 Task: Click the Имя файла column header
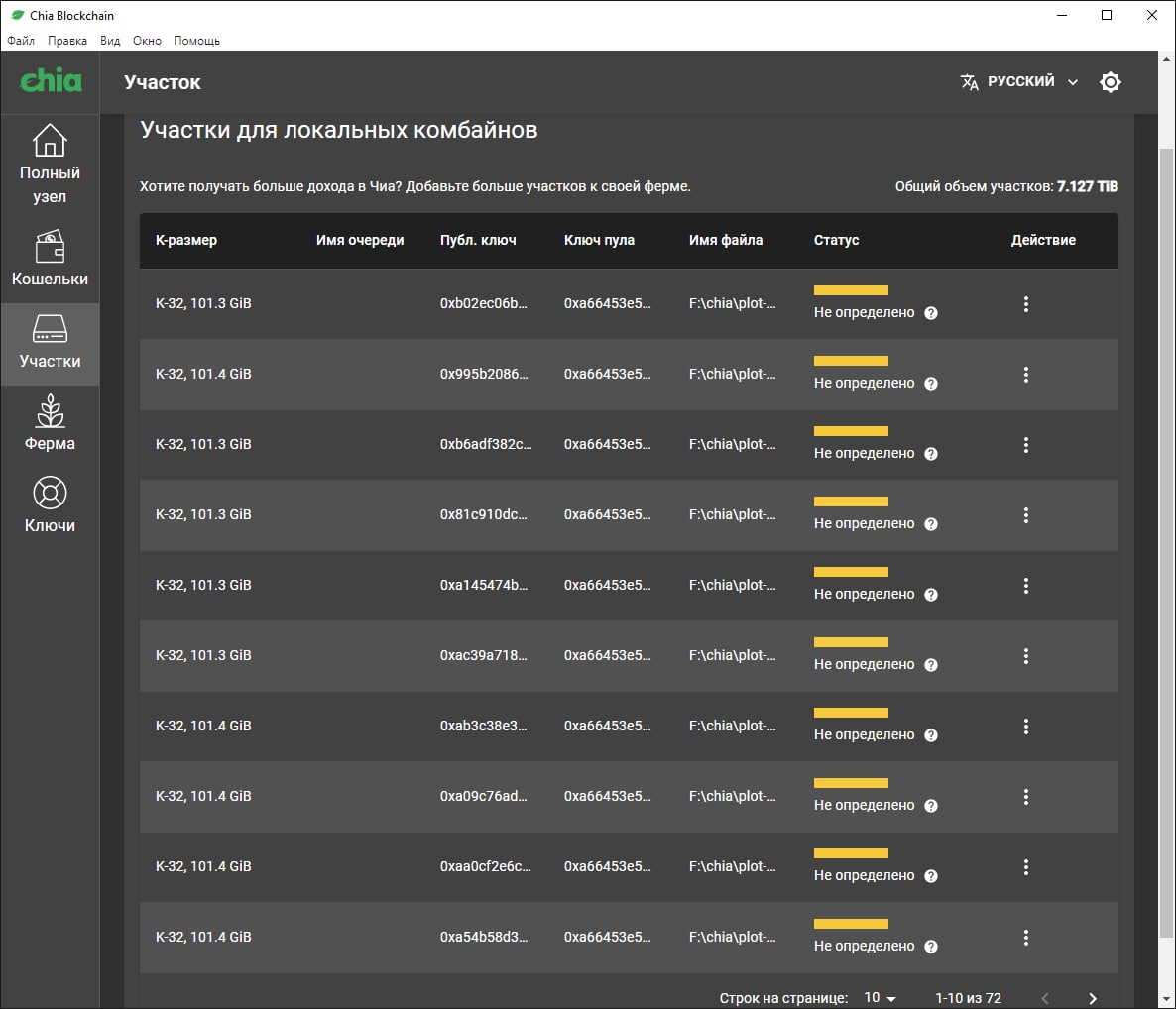726,240
